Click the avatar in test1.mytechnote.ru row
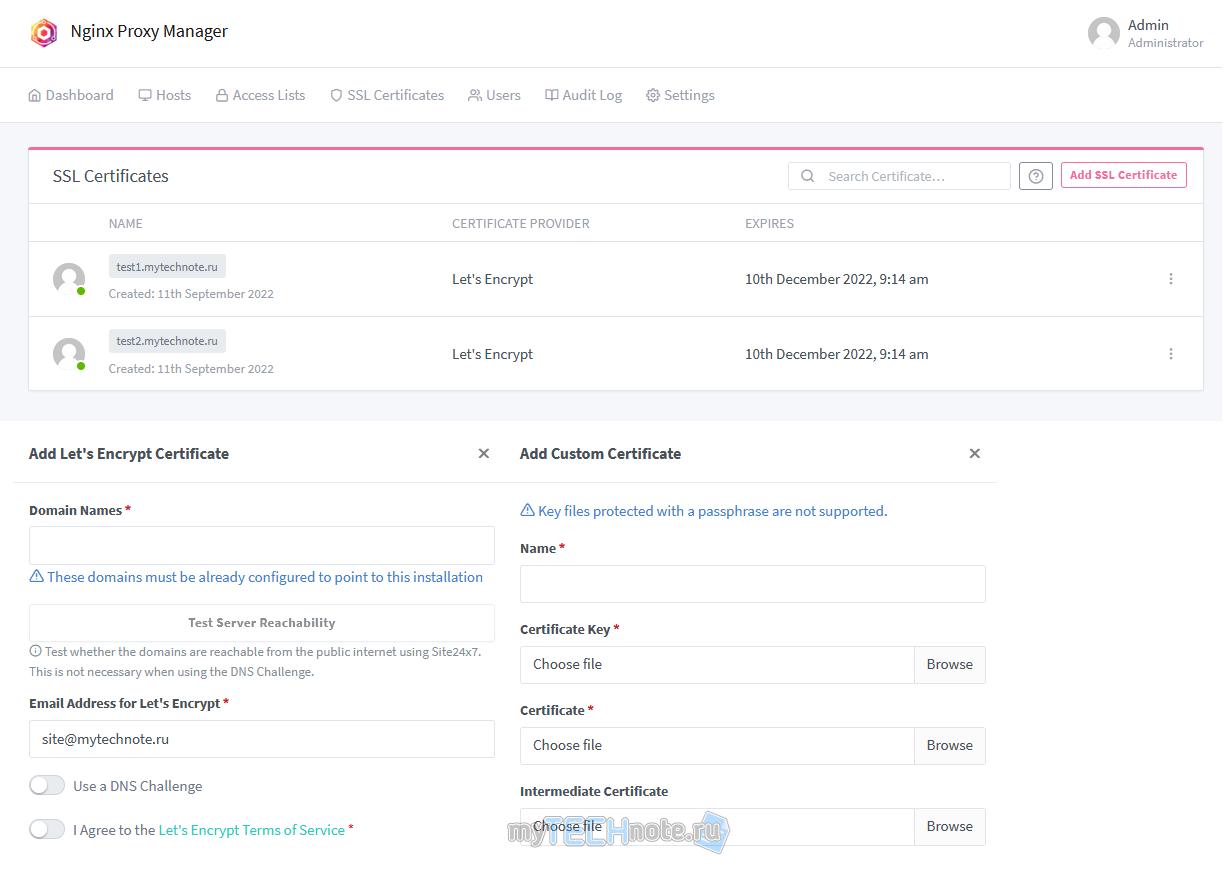The width and height of the screenshot is (1232, 876). click(x=69, y=279)
